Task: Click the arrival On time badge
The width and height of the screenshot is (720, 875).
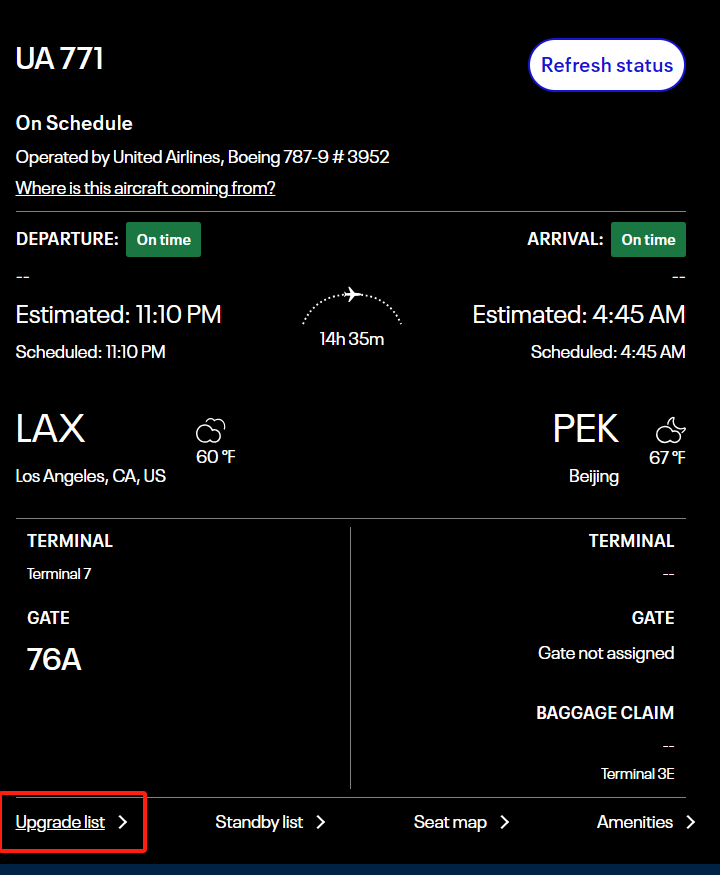Action: click(648, 240)
